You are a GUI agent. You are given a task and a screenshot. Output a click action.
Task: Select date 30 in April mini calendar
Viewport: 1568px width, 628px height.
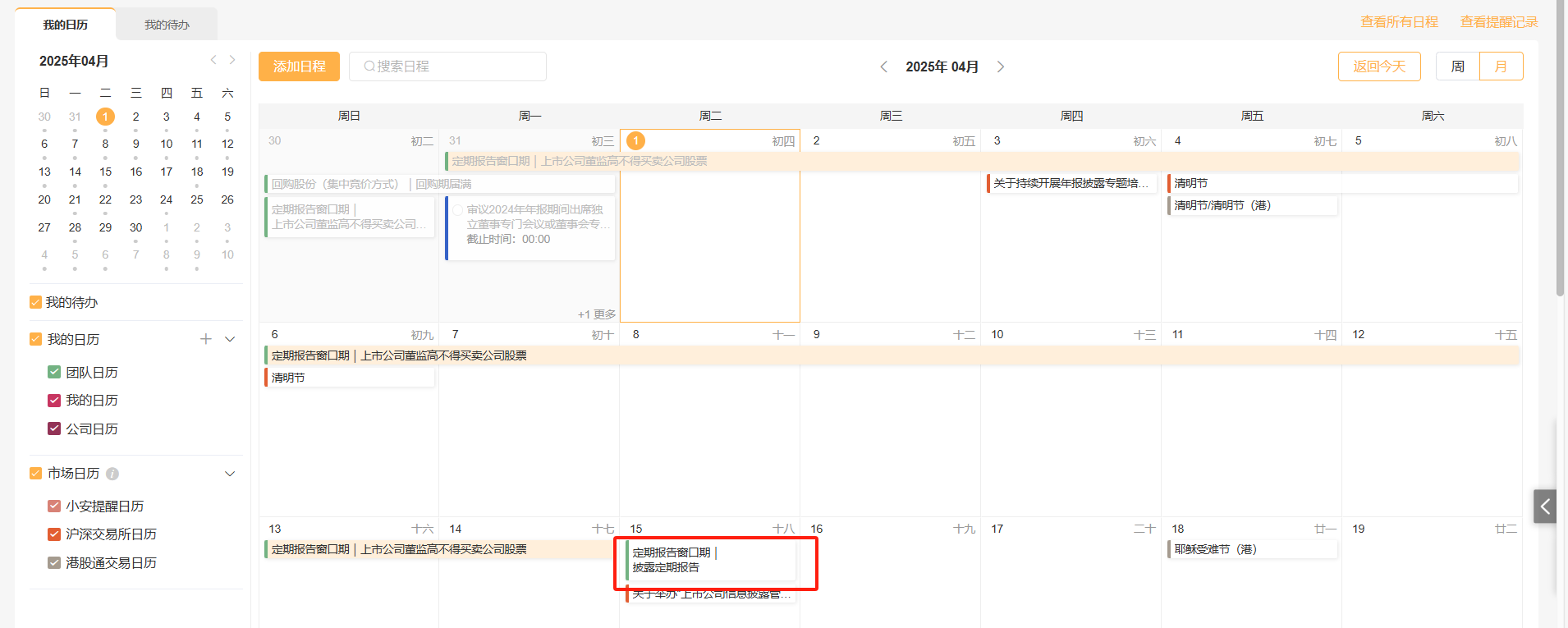pyautogui.click(x=135, y=227)
